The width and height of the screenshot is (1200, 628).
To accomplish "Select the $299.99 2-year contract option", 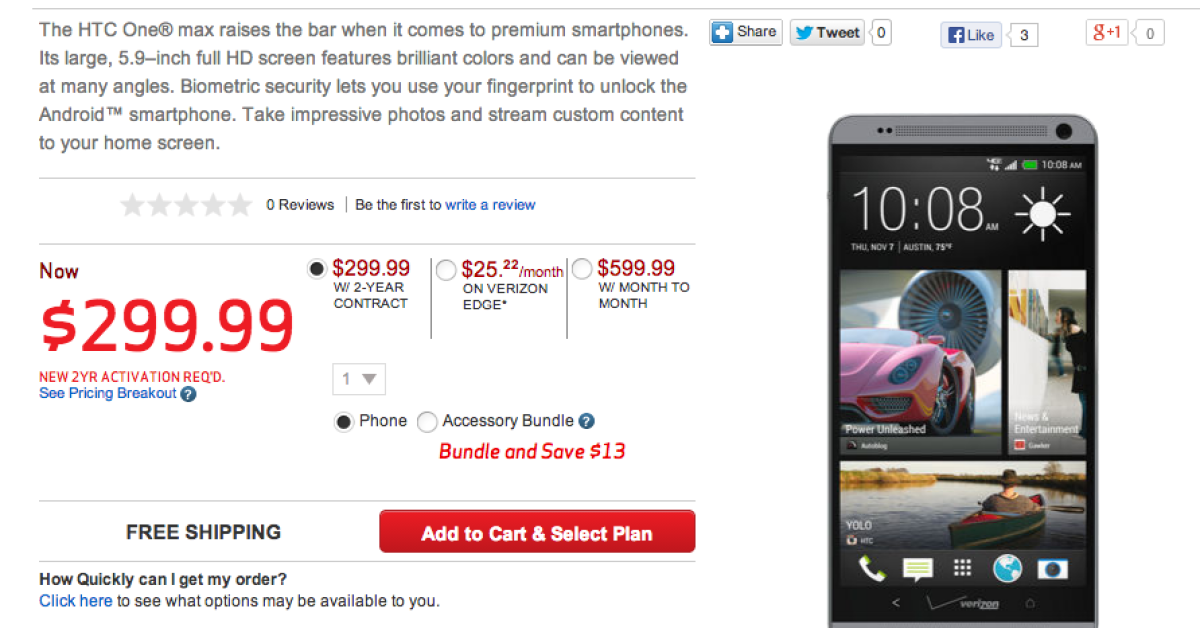I will (317, 268).
